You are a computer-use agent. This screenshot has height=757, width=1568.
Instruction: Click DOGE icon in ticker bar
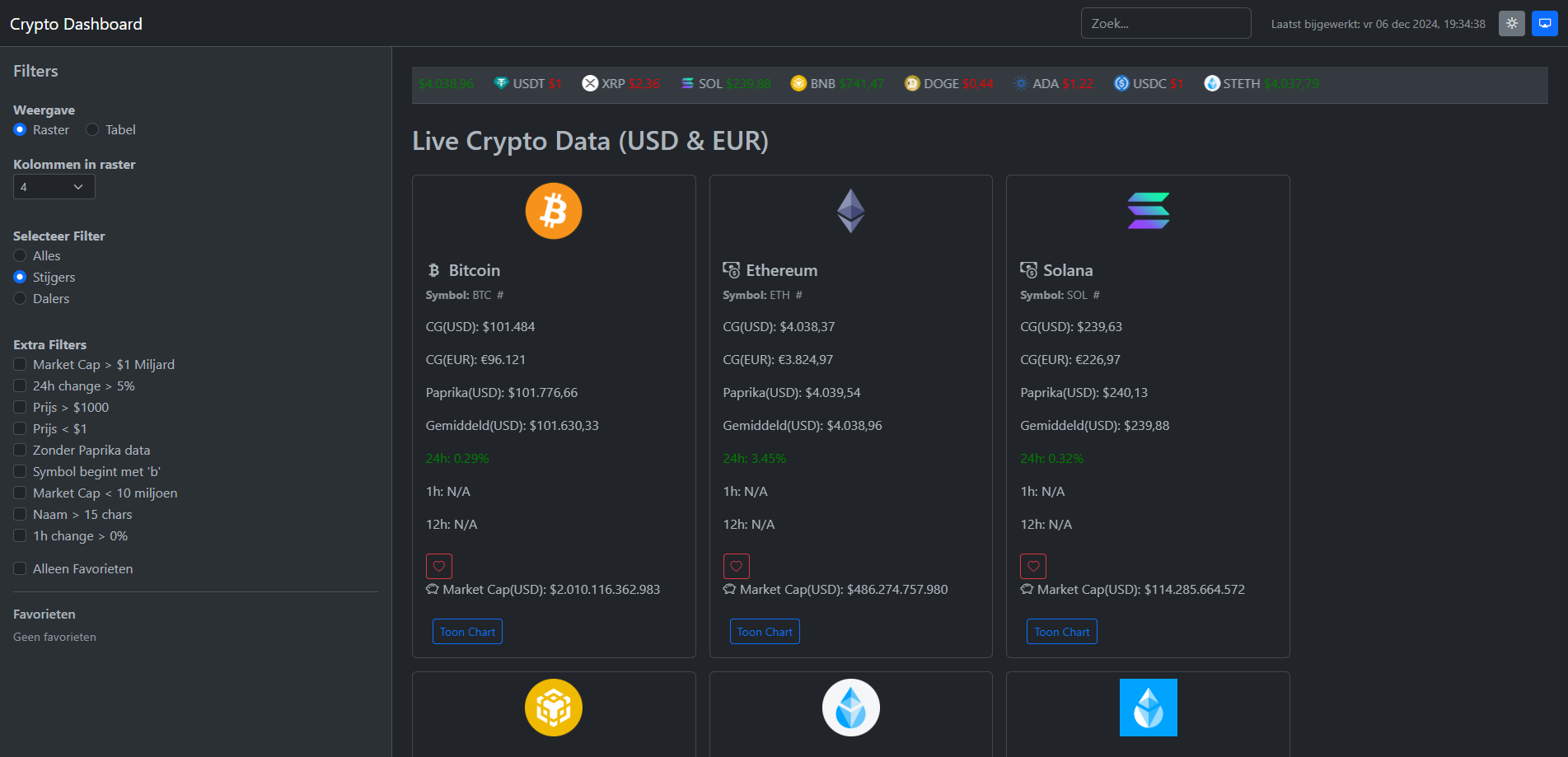(x=912, y=83)
